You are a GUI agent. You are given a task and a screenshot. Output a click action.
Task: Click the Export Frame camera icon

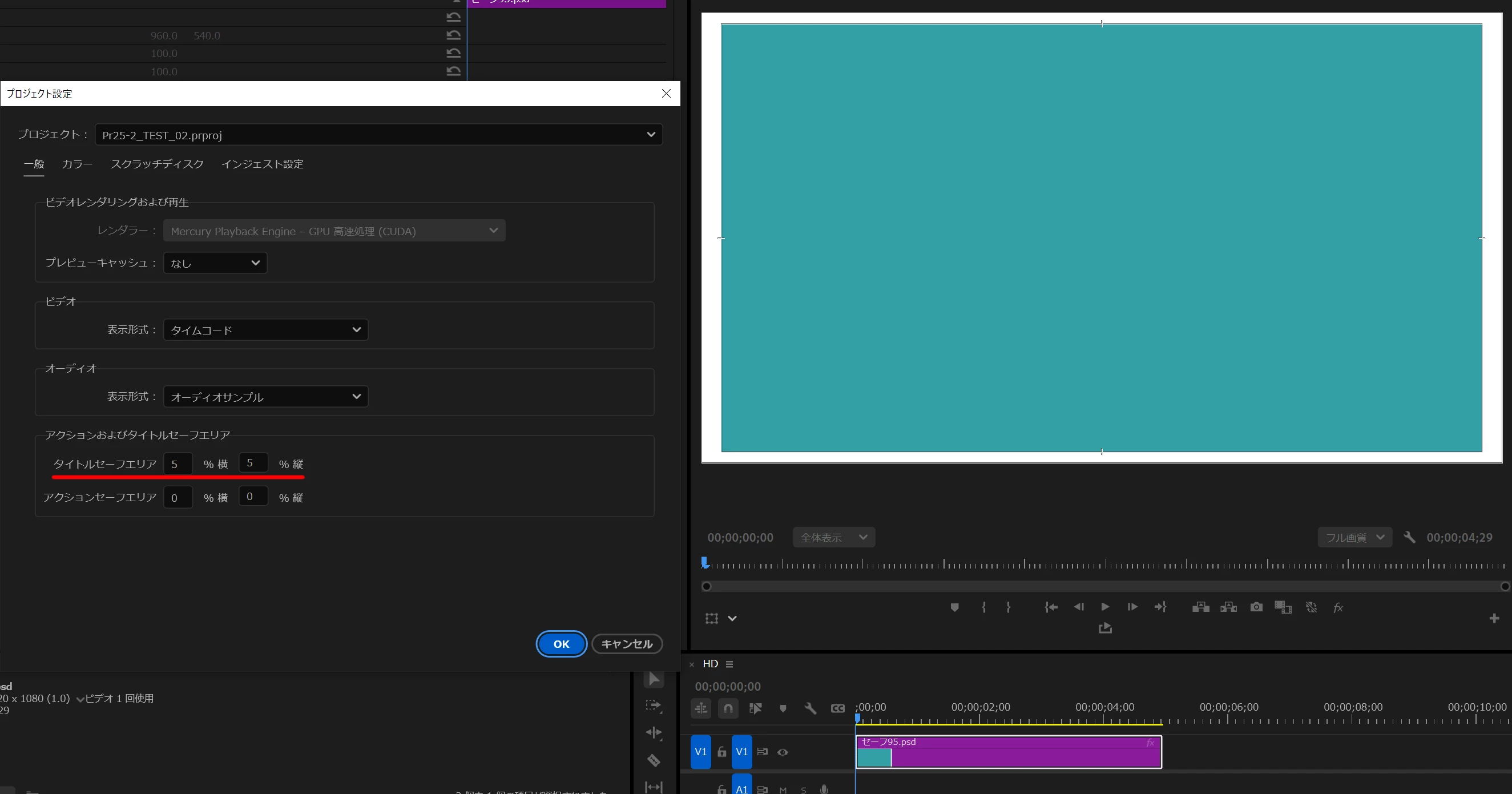point(1256,607)
